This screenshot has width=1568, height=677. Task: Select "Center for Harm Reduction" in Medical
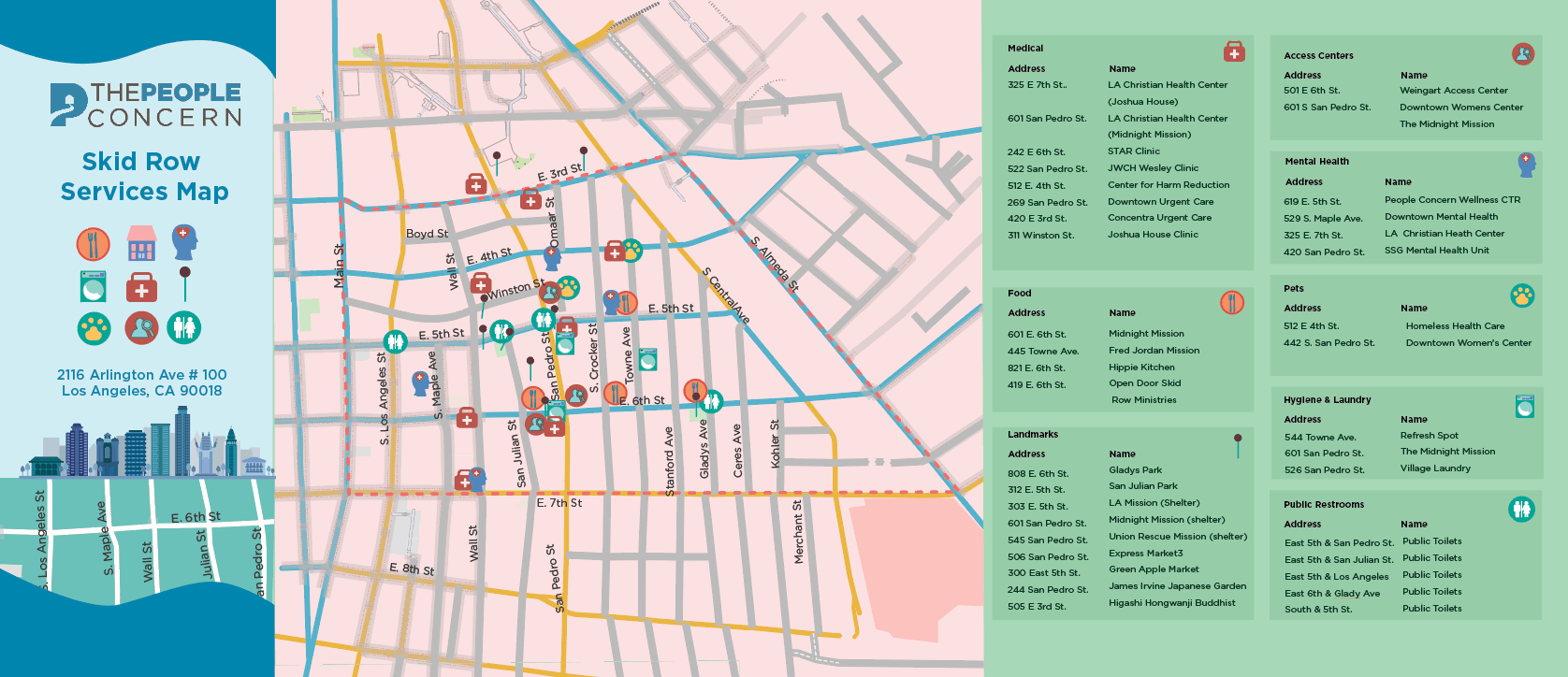pos(1169,185)
